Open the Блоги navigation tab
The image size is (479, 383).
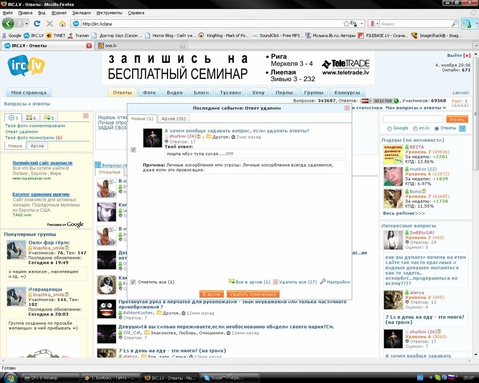click(x=201, y=92)
